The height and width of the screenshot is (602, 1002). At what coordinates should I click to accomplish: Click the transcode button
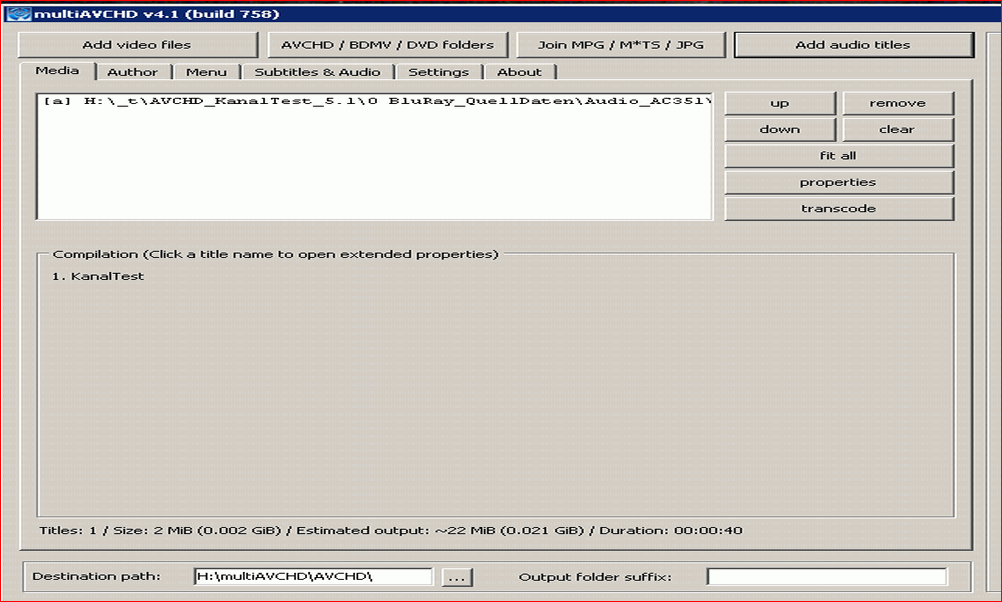pos(838,209)
